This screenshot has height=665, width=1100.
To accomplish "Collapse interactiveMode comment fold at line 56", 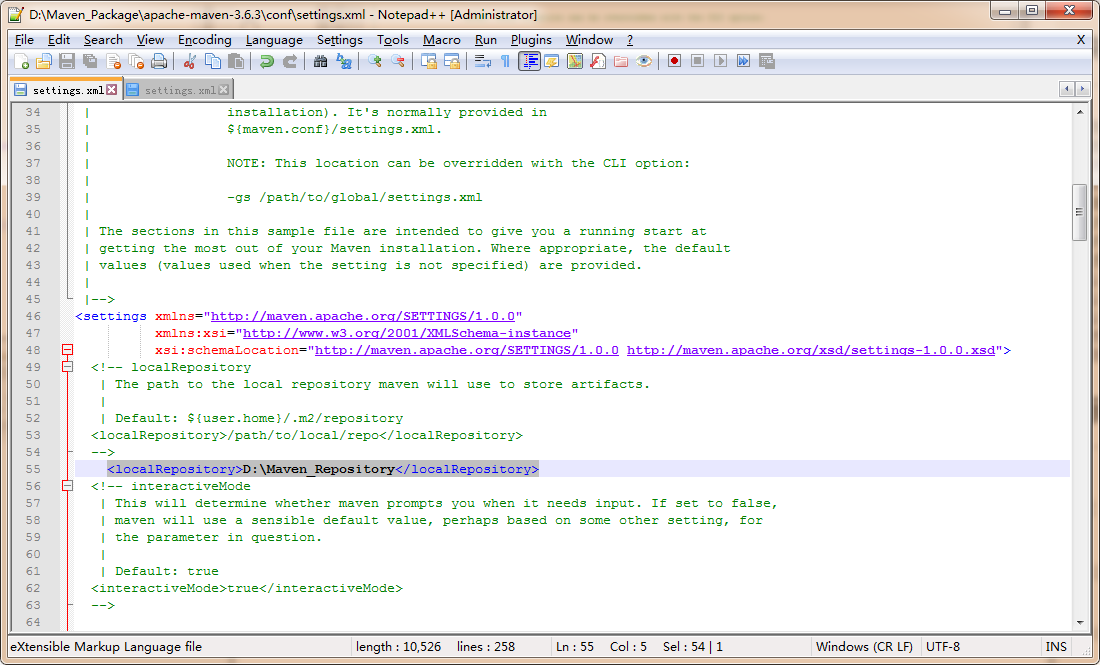I will [x=67, y=486].
